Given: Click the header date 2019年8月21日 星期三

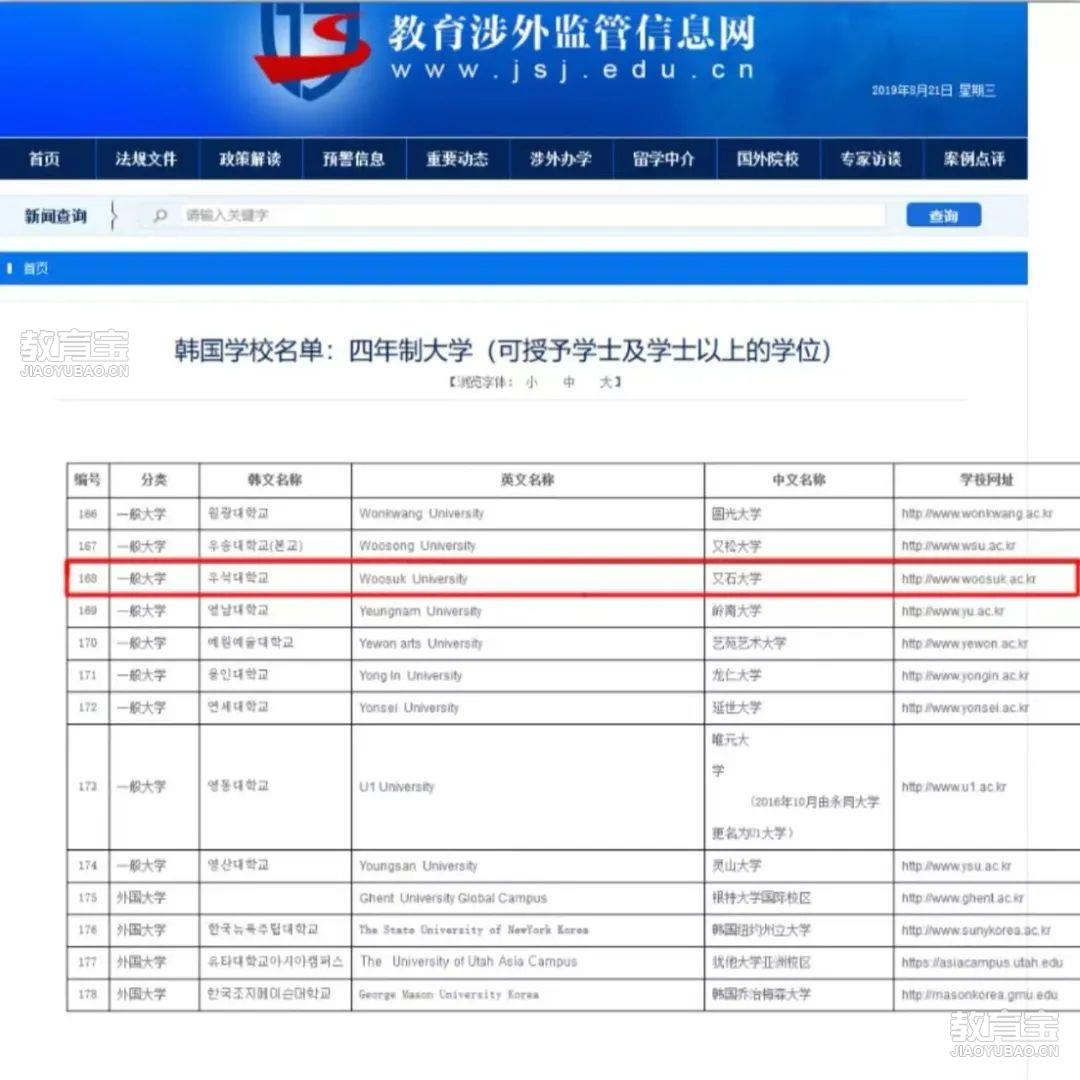Looking at the screenshot, I should point(933,90).
